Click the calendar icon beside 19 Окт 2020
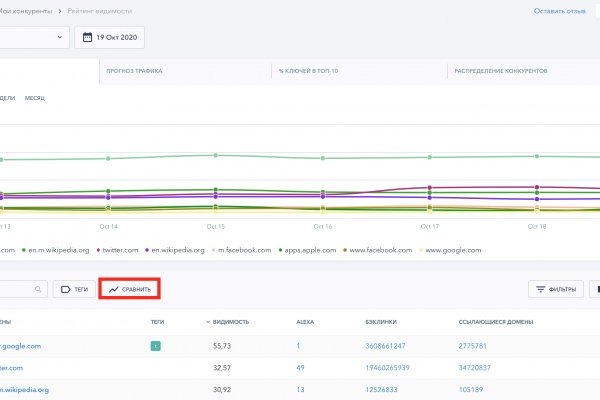 [86, 38]
